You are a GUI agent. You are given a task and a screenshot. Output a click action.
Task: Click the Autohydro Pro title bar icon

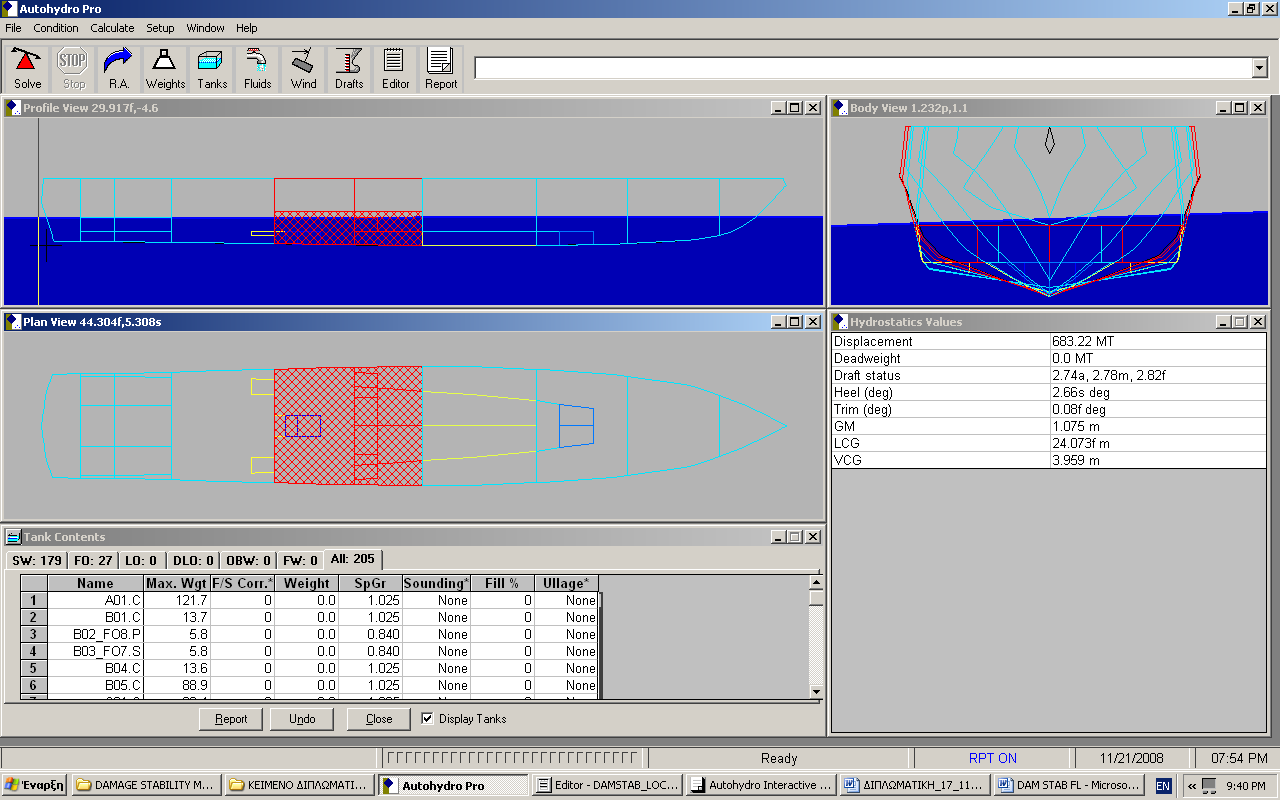9,9
